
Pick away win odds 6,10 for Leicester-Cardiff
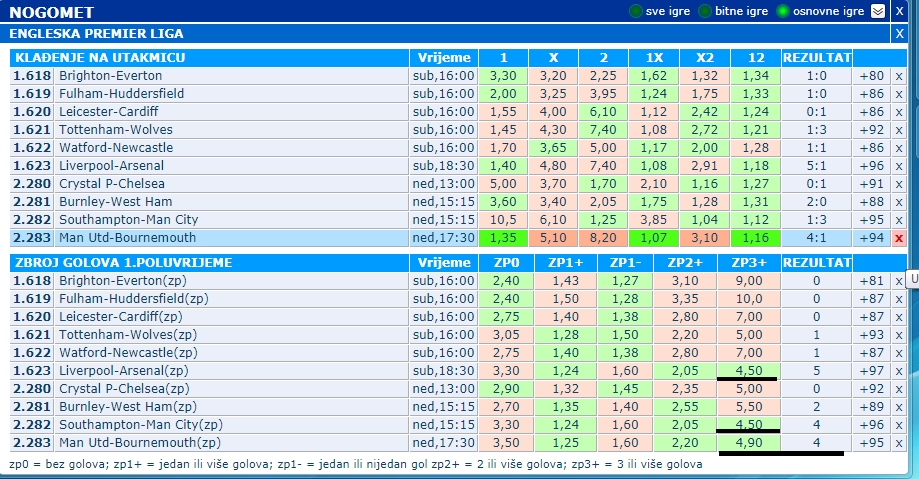(603, 111)
